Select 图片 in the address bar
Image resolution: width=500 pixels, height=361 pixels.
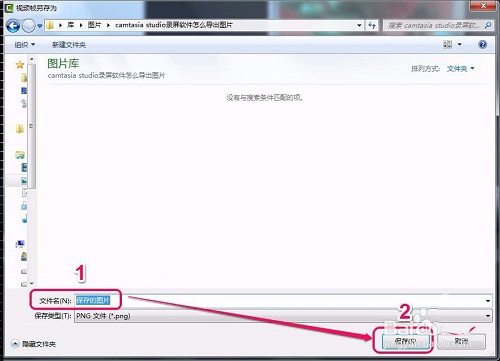94,25
